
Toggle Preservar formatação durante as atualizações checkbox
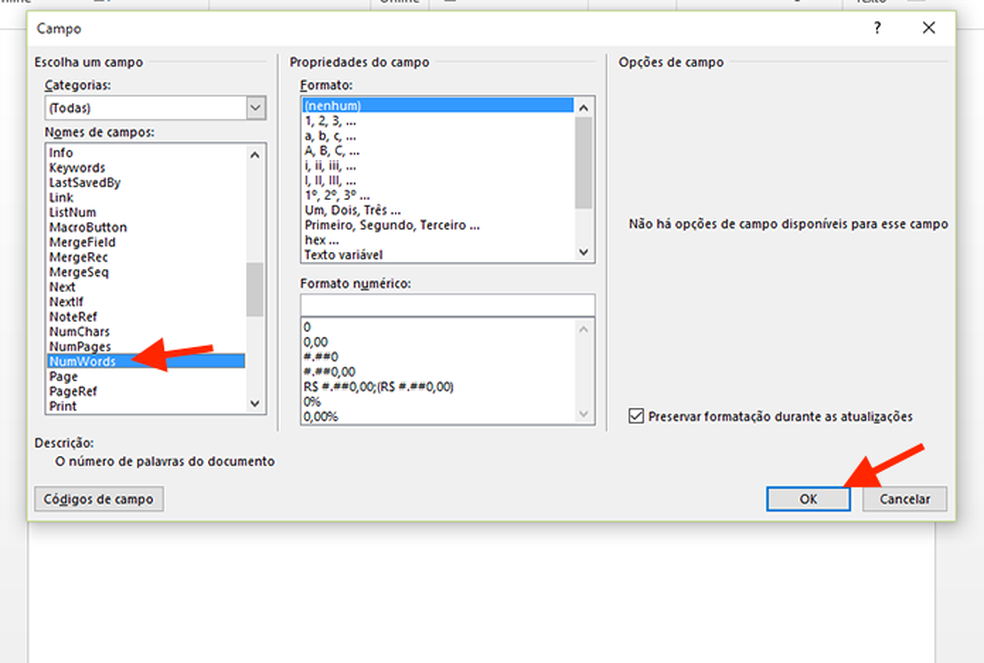[636, 416]
